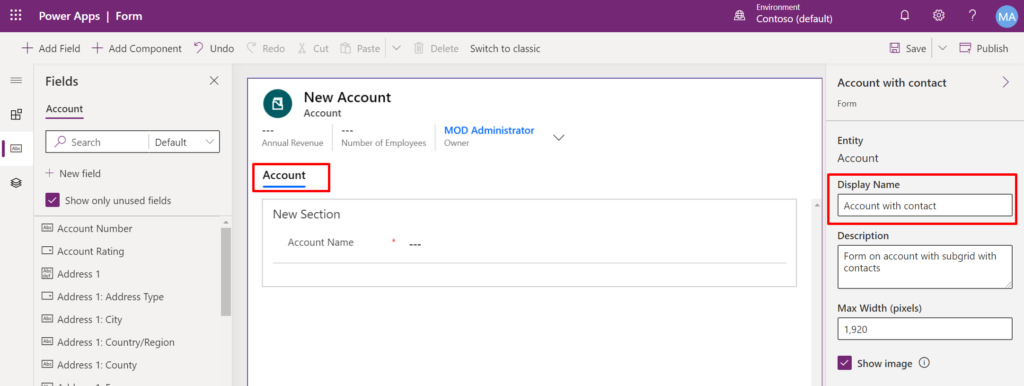
Task: Click the New Account form title
Action: [347, 97]
